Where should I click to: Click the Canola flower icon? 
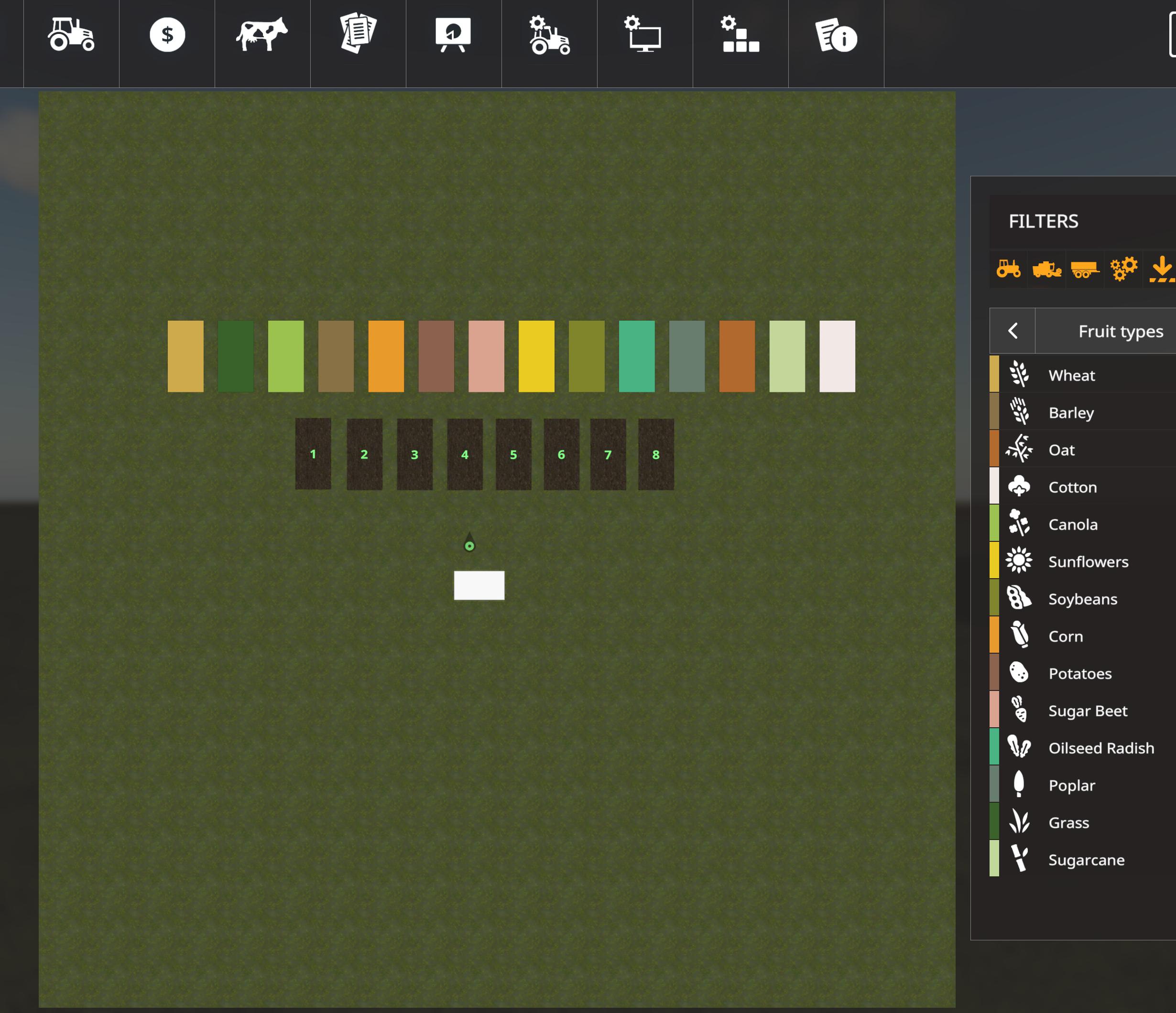click(1019, 523)
